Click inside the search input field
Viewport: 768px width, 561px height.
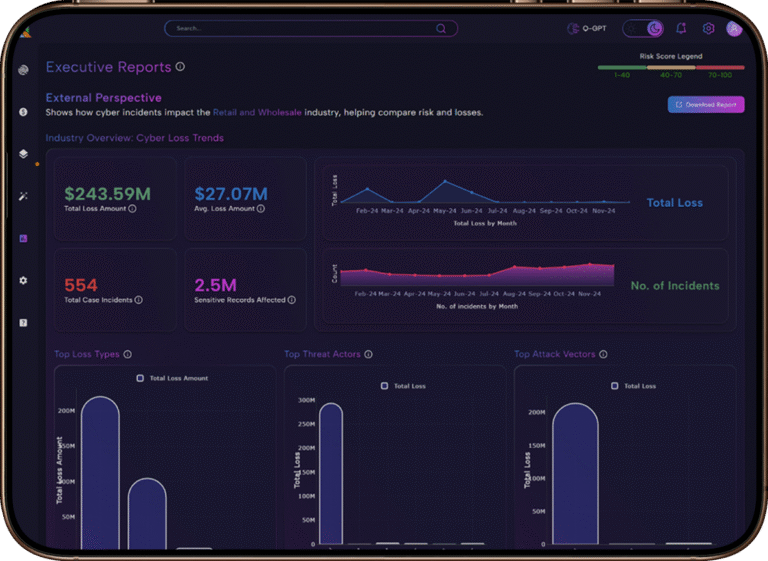[x=300, y=29]
